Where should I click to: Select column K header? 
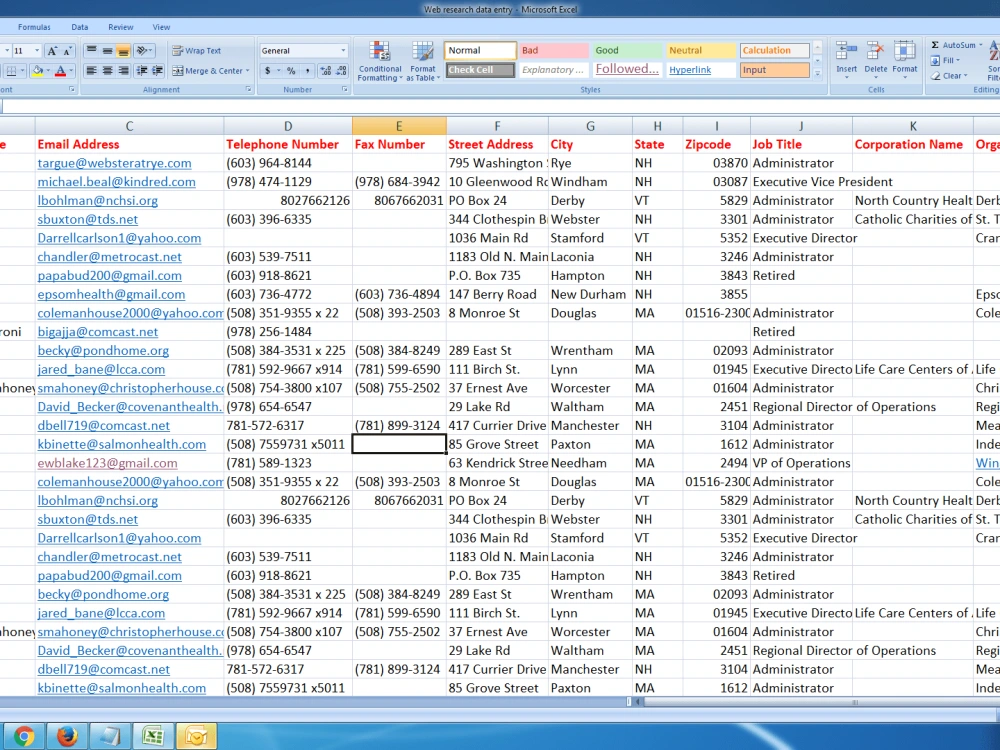pyautogui.click(x=913, y=126)
